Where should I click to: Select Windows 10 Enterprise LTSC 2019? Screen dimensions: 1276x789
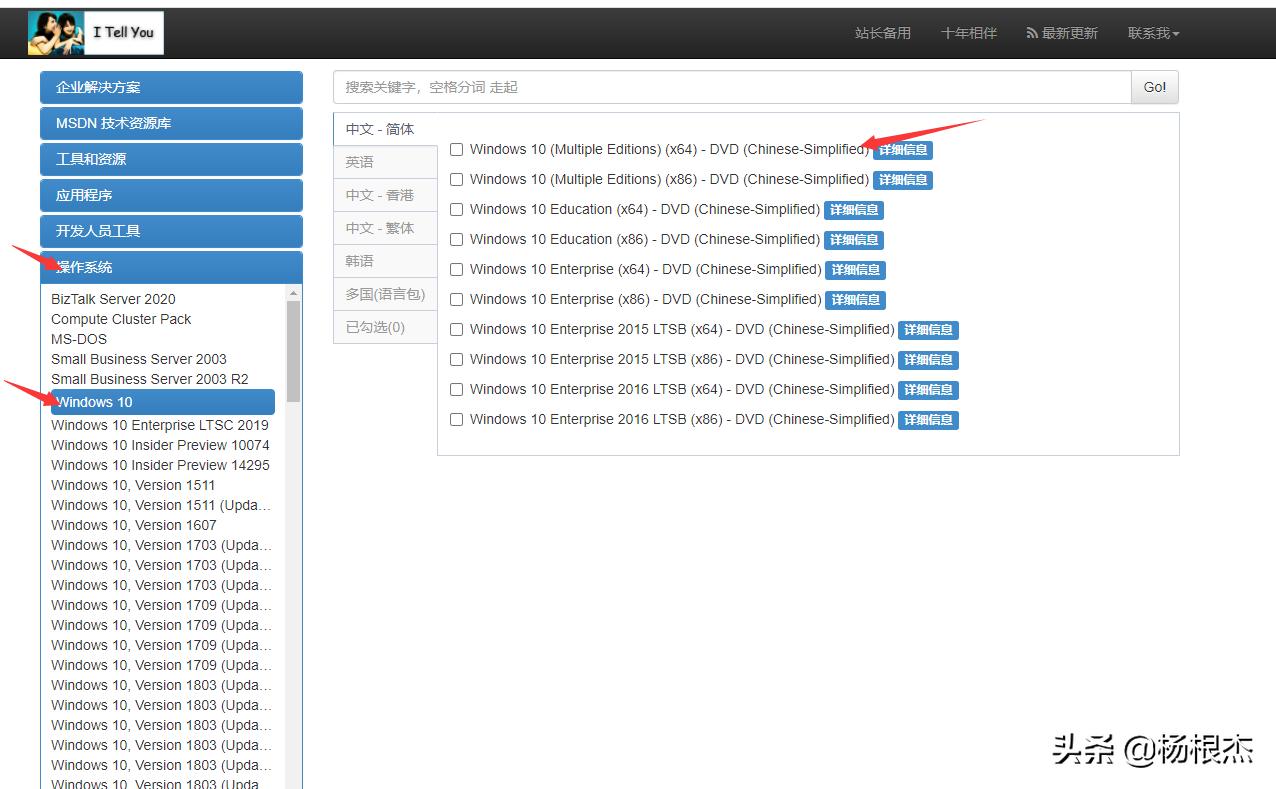pos(159,425)
